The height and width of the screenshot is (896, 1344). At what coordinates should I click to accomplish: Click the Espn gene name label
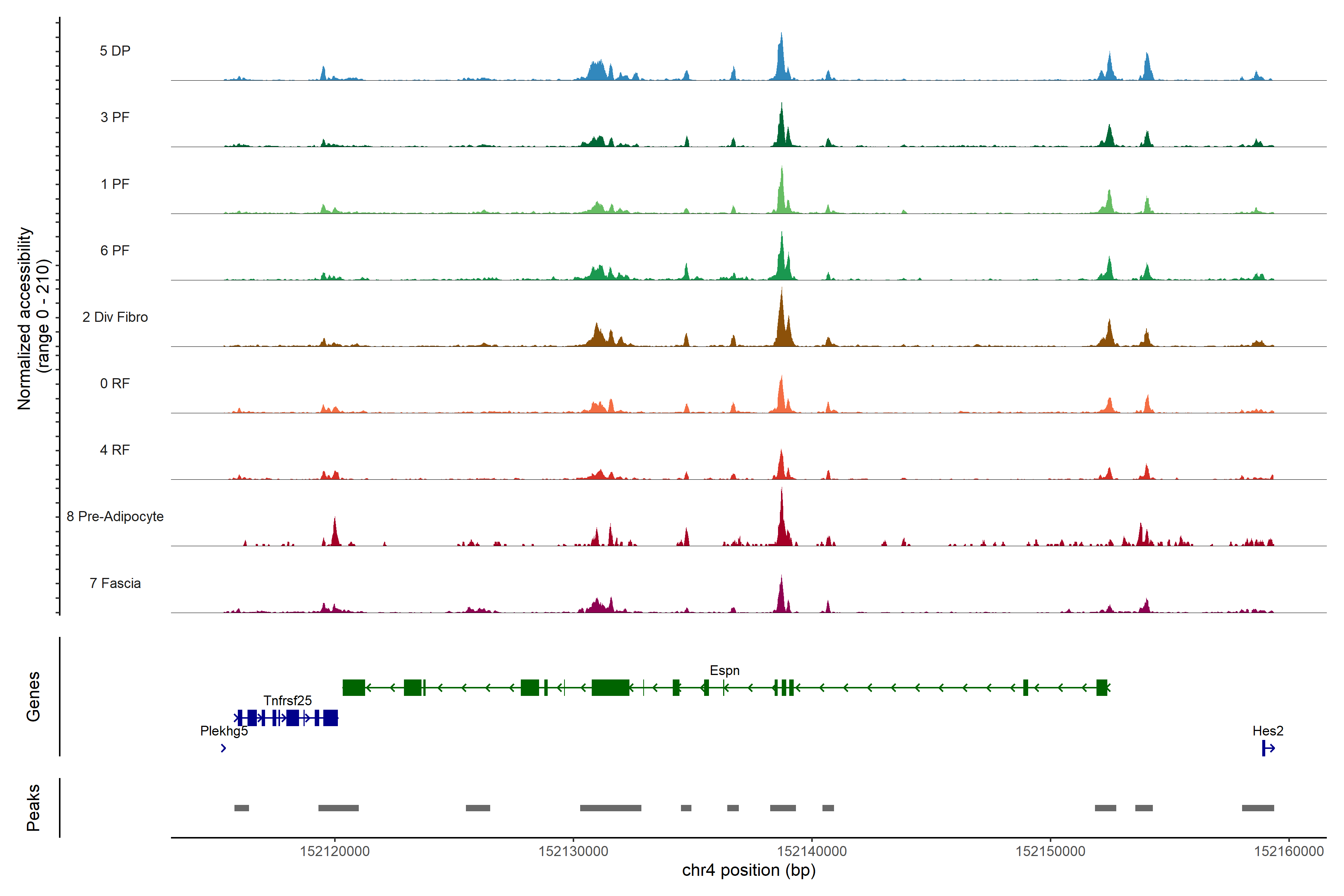725,670
